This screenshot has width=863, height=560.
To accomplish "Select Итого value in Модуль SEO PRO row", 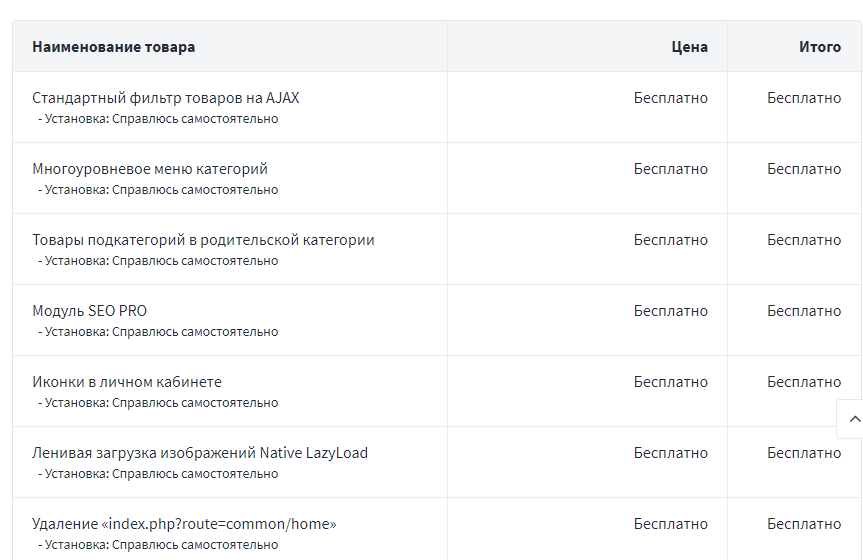I will (x=804, y=311).
